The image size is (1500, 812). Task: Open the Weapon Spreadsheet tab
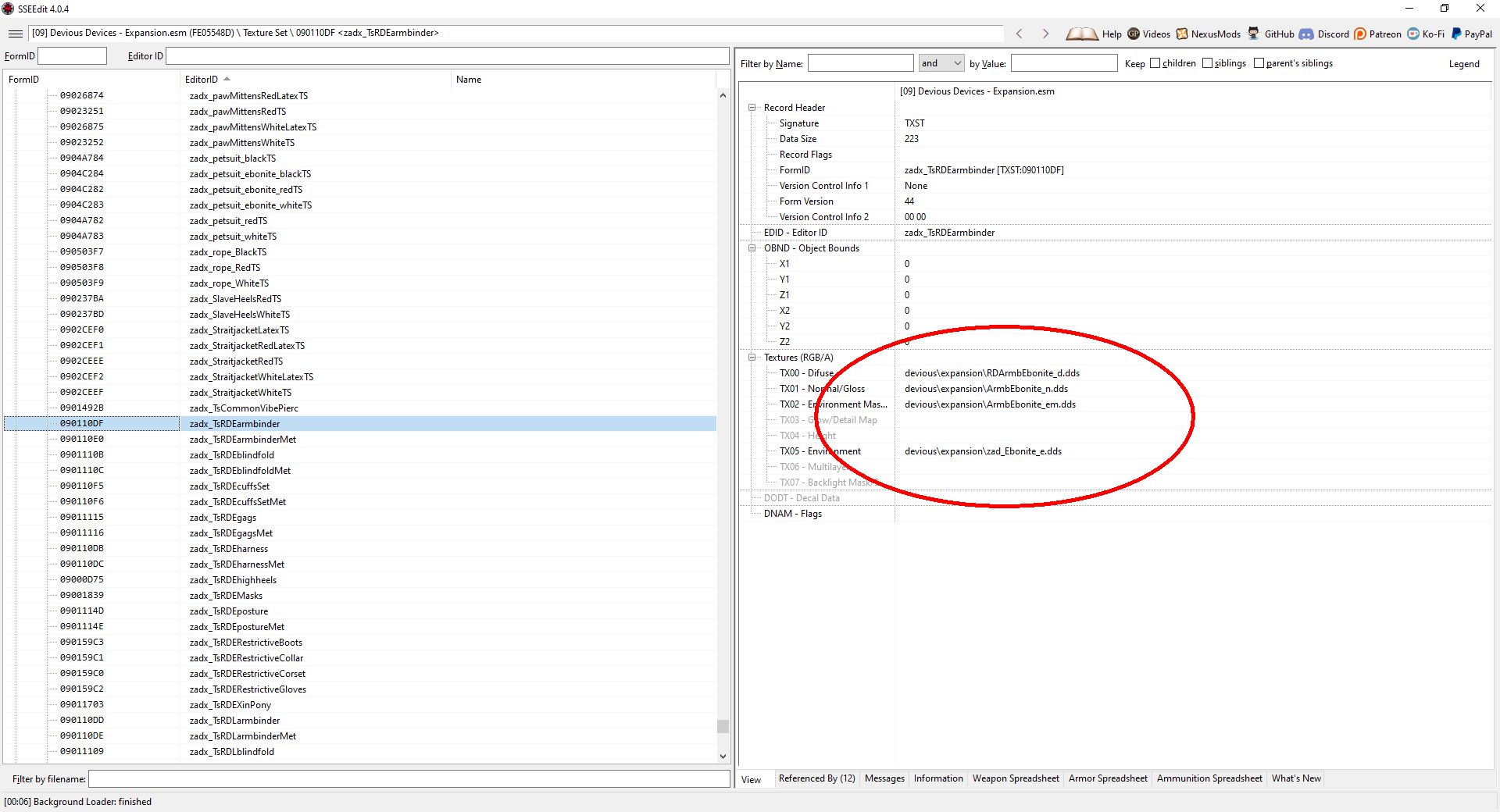point(1016,778)
